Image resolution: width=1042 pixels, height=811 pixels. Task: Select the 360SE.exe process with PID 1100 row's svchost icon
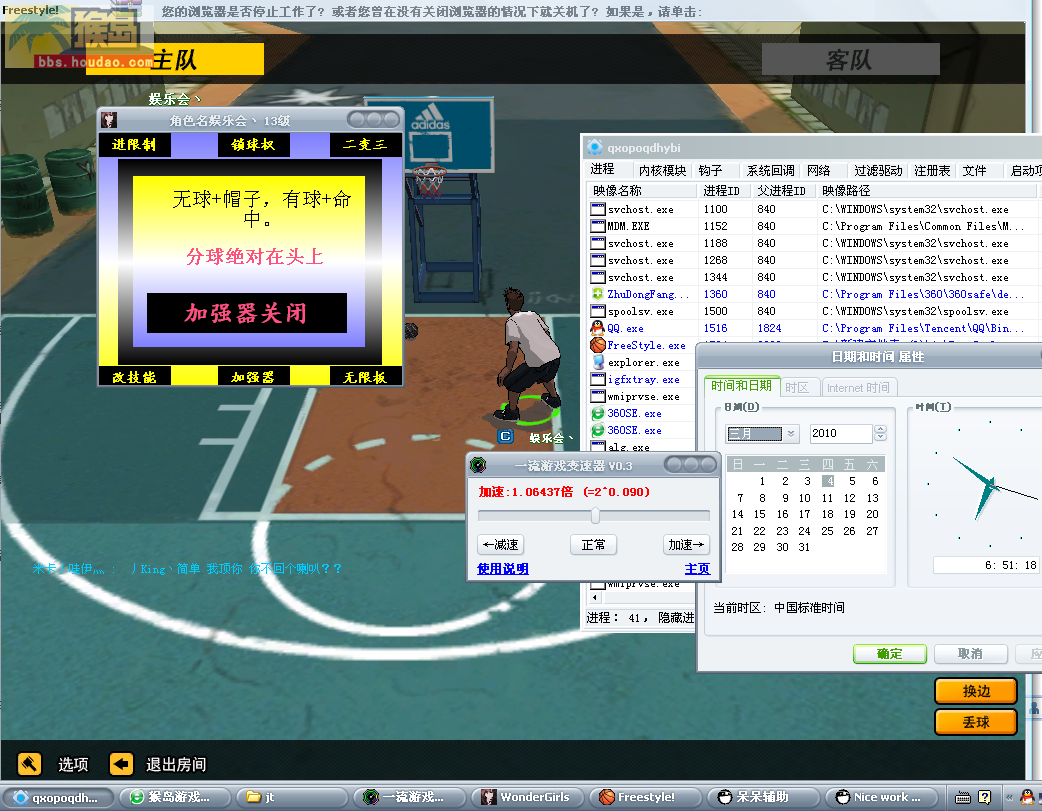click(597, 209)
